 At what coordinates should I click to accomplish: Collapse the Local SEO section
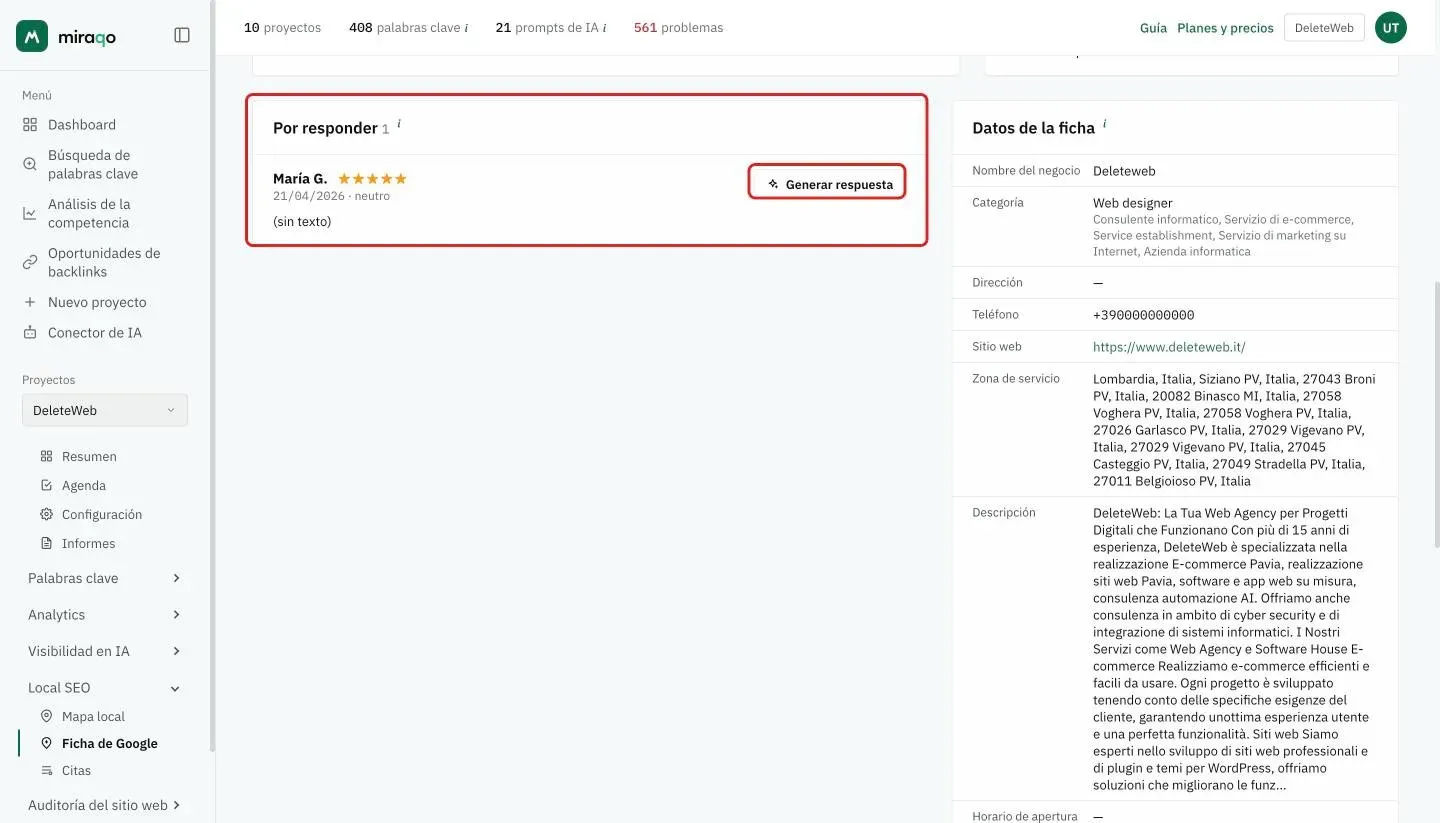coord(105,688)
